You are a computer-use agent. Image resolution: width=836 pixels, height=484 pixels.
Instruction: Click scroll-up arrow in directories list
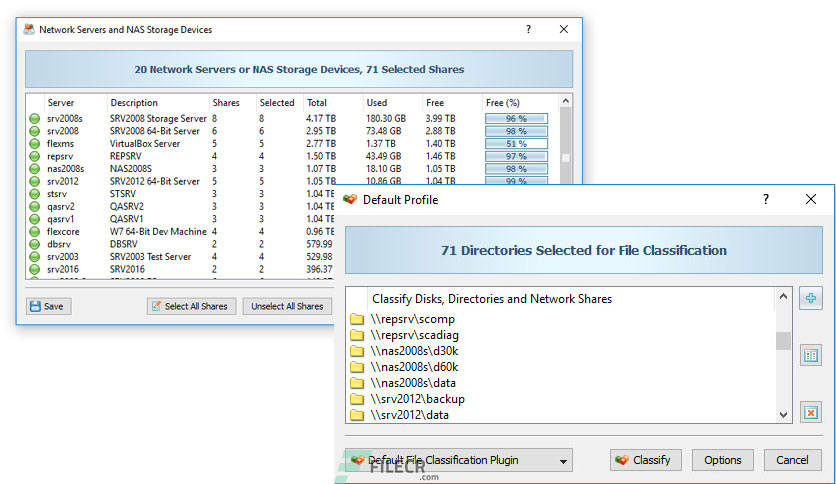click(x=783, y=296)
